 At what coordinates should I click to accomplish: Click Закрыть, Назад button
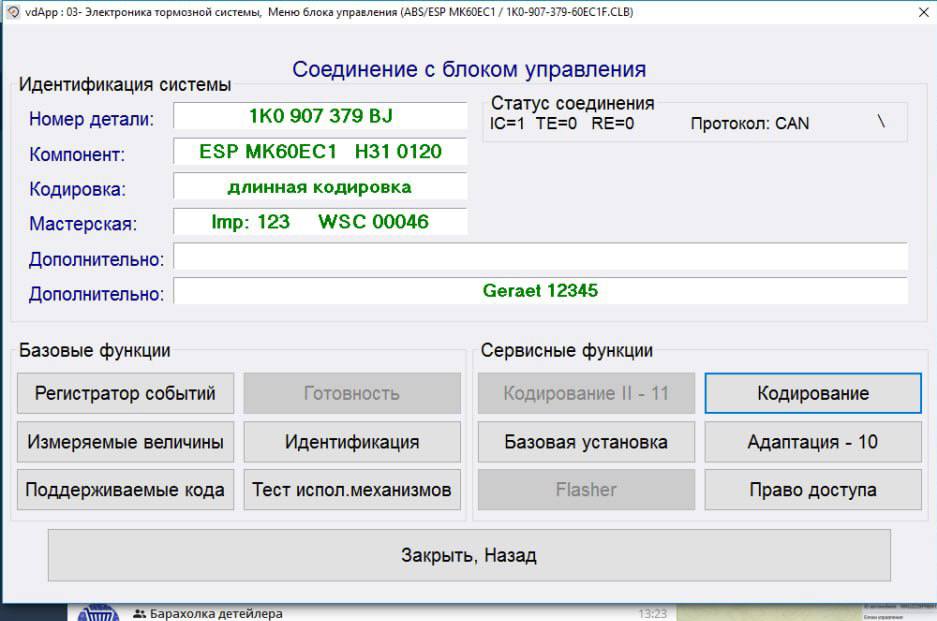tap(469, 555)
